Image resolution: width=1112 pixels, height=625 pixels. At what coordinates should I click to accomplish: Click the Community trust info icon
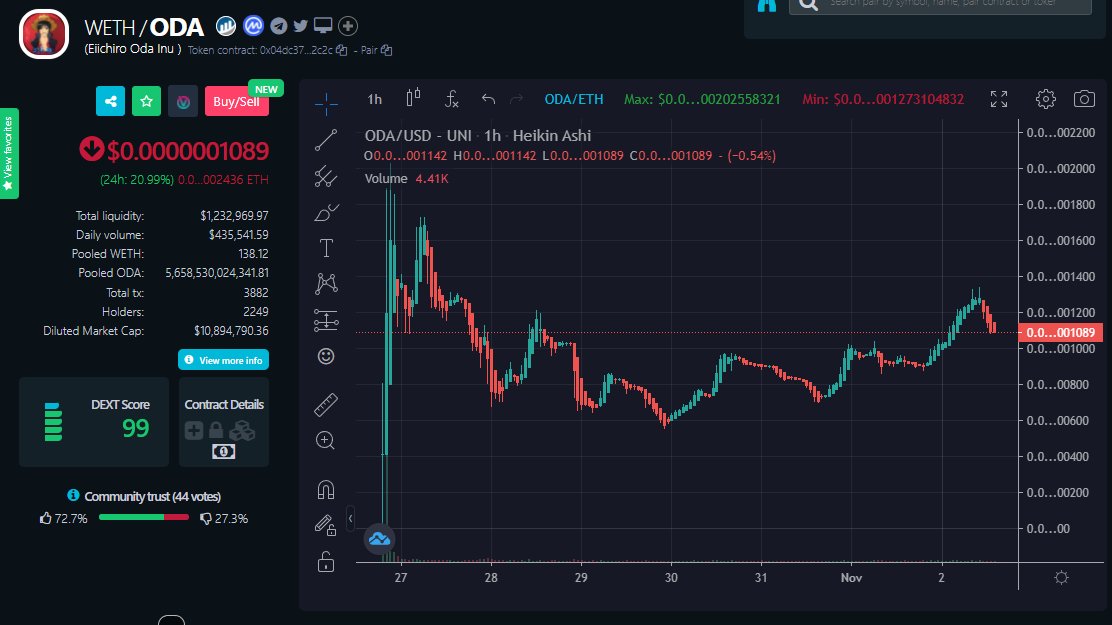click(x=73, y=495)
